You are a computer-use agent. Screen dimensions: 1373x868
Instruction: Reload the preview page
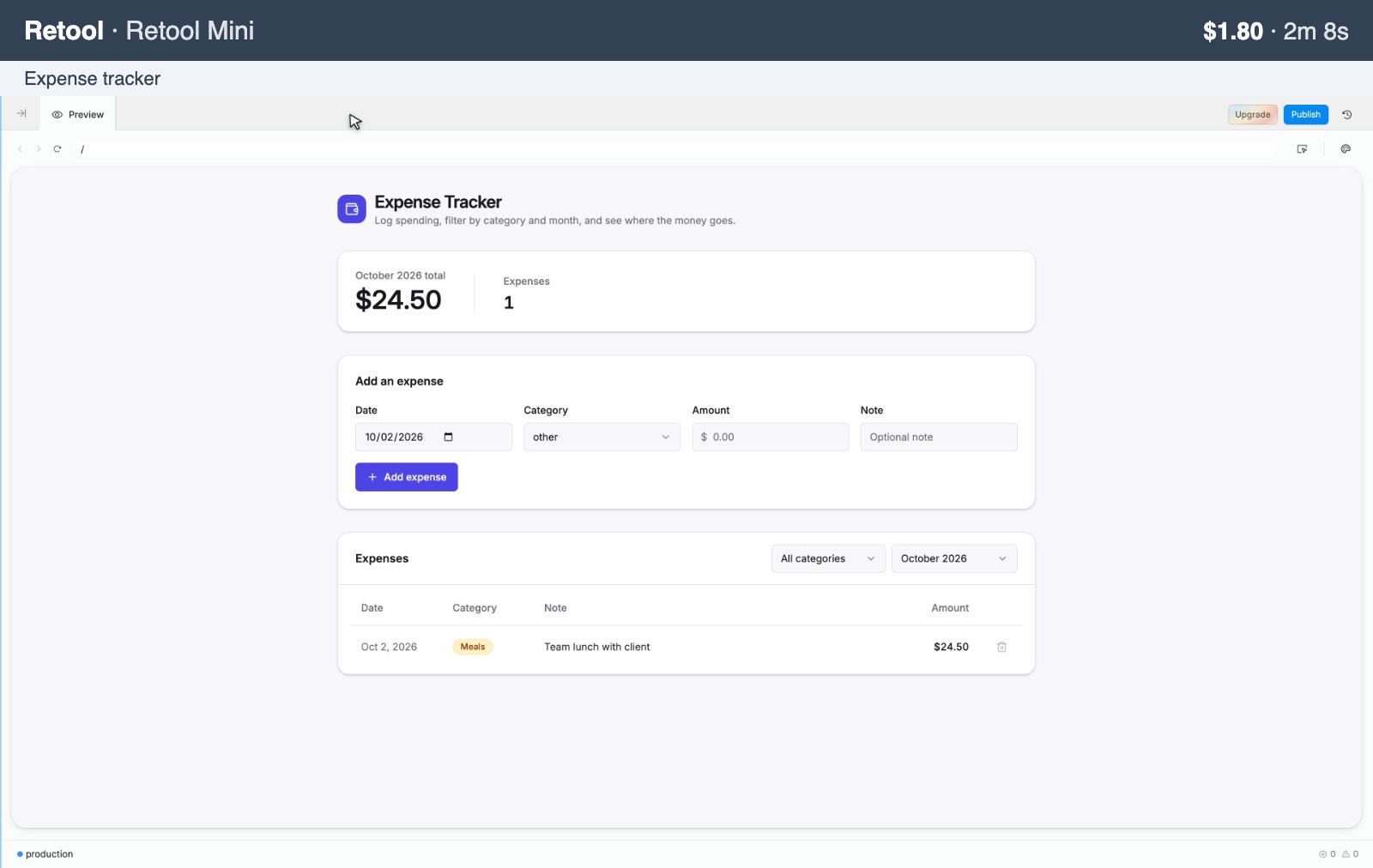tap(57, 148)
